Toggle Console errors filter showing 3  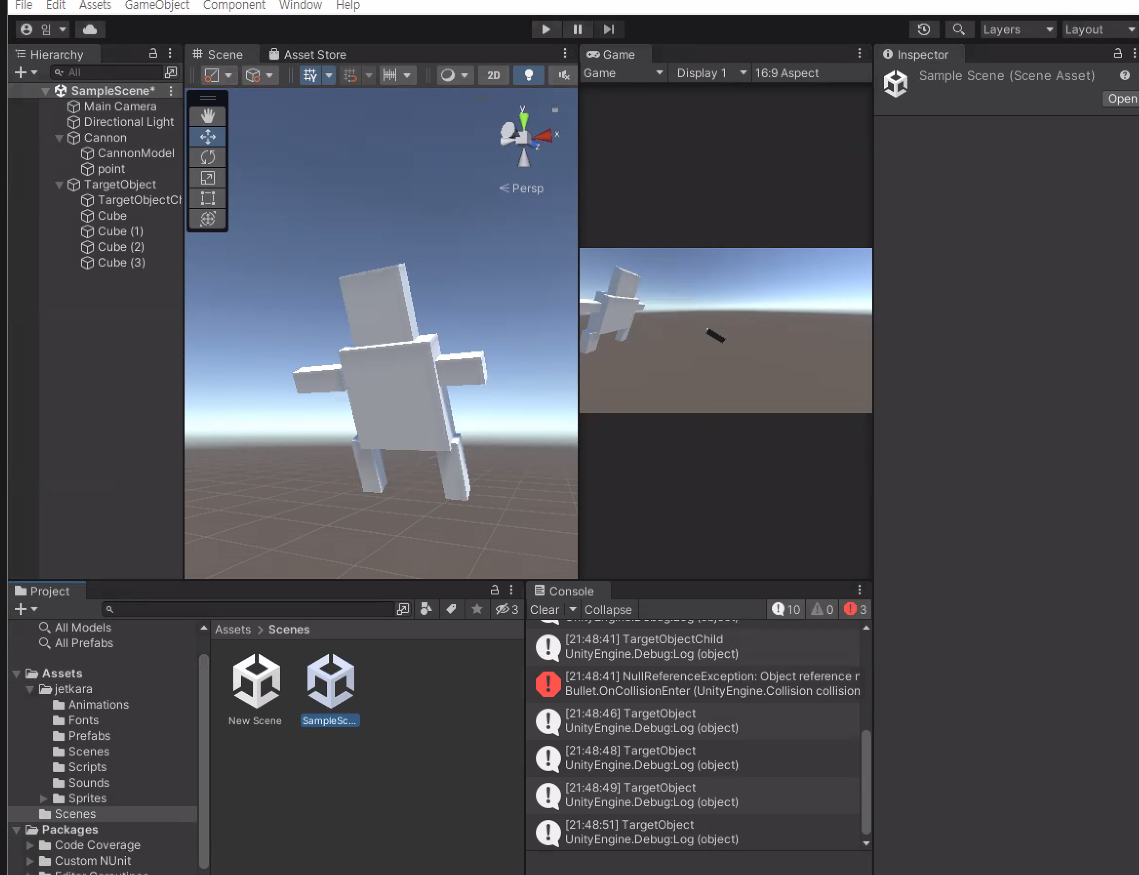click(x=855, y=609)
